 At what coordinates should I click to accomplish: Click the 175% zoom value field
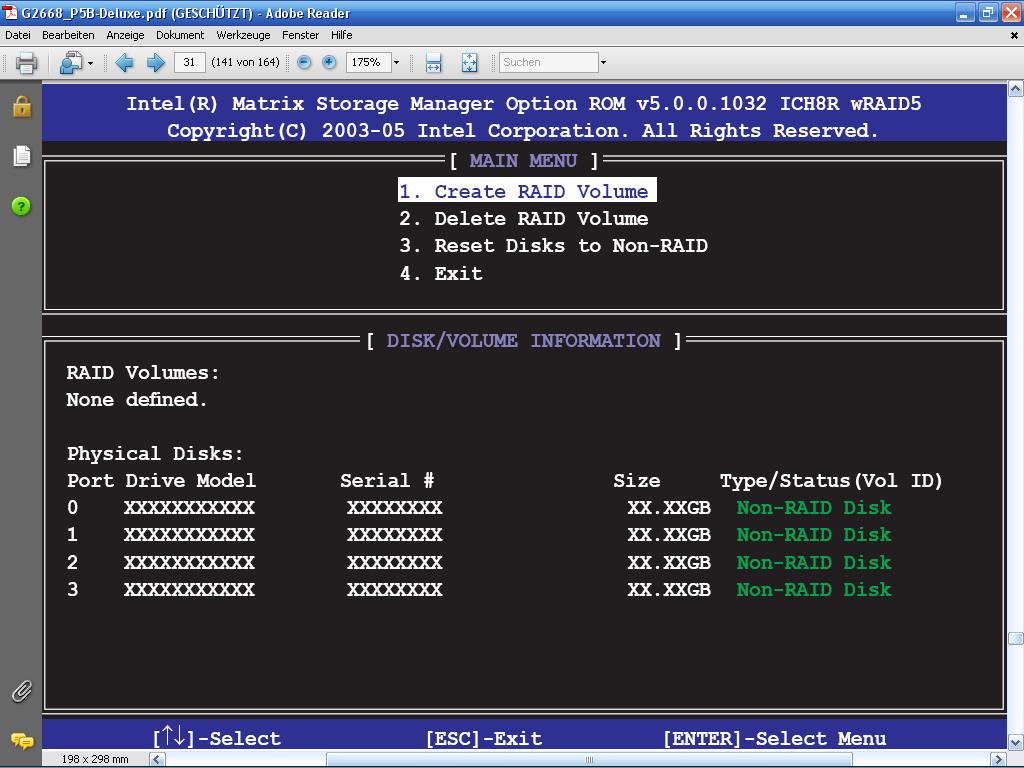point(368,63)
